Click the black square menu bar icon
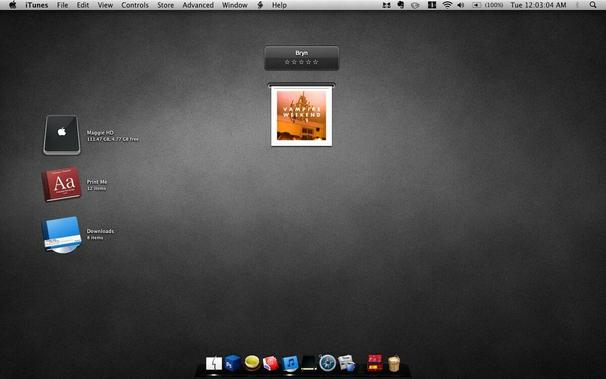 tap(432, 5)
